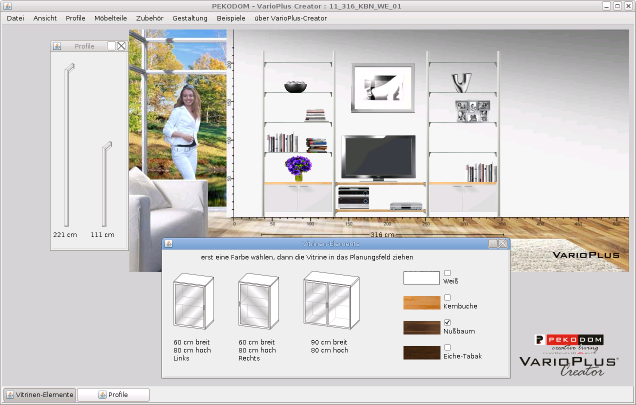This screenshot has width=636, height=405.
Task: Open the Gestaltung menu
Action: coord(190,18)
